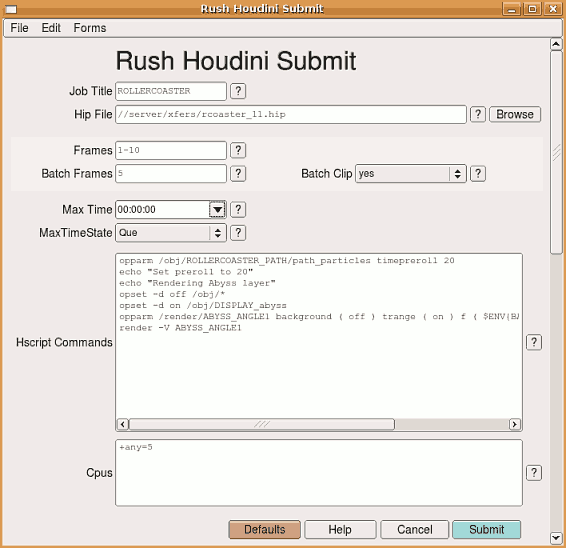The height and width of the screenshot is (548, 566).
Task: Click the '+any=5' text in Cpus
Action: click(x=136, y=447)
